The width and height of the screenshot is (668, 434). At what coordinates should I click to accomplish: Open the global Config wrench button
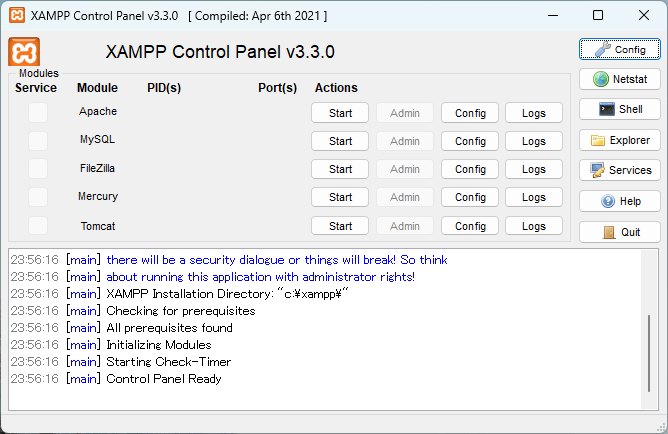pyautogui.click(x=619, y=49)
